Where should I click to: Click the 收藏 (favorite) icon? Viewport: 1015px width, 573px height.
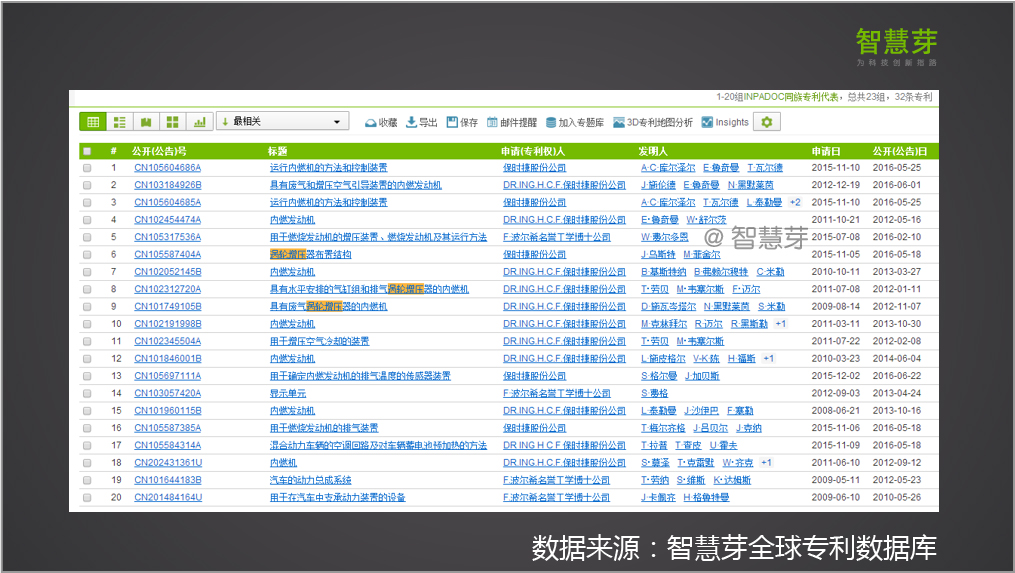point(380,122)
